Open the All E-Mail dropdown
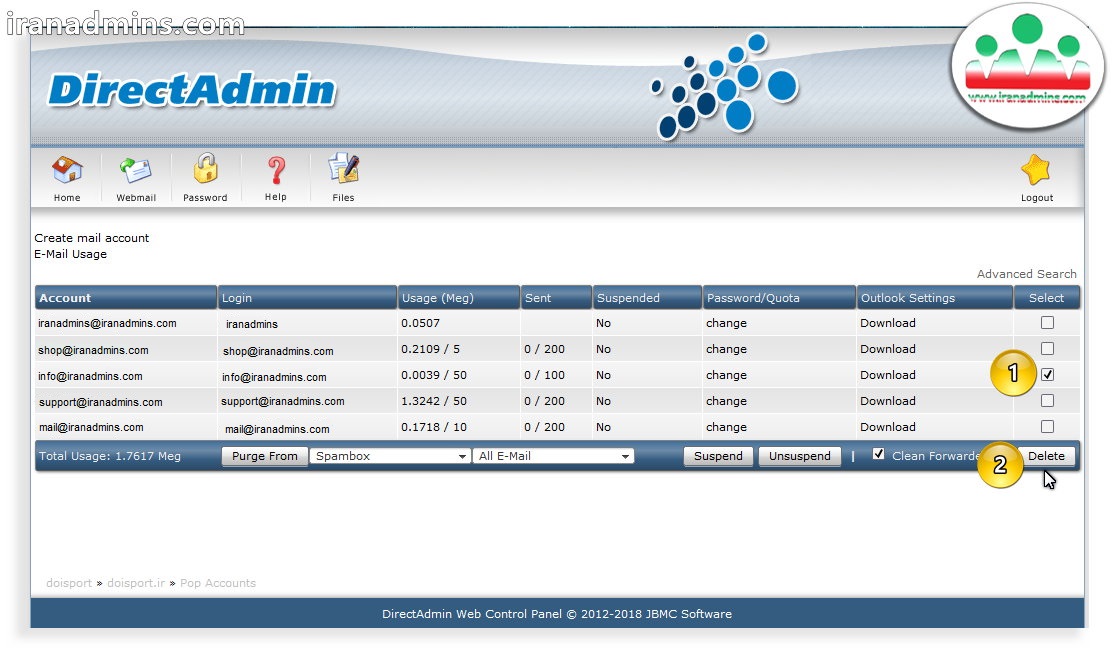 [553, 456]
